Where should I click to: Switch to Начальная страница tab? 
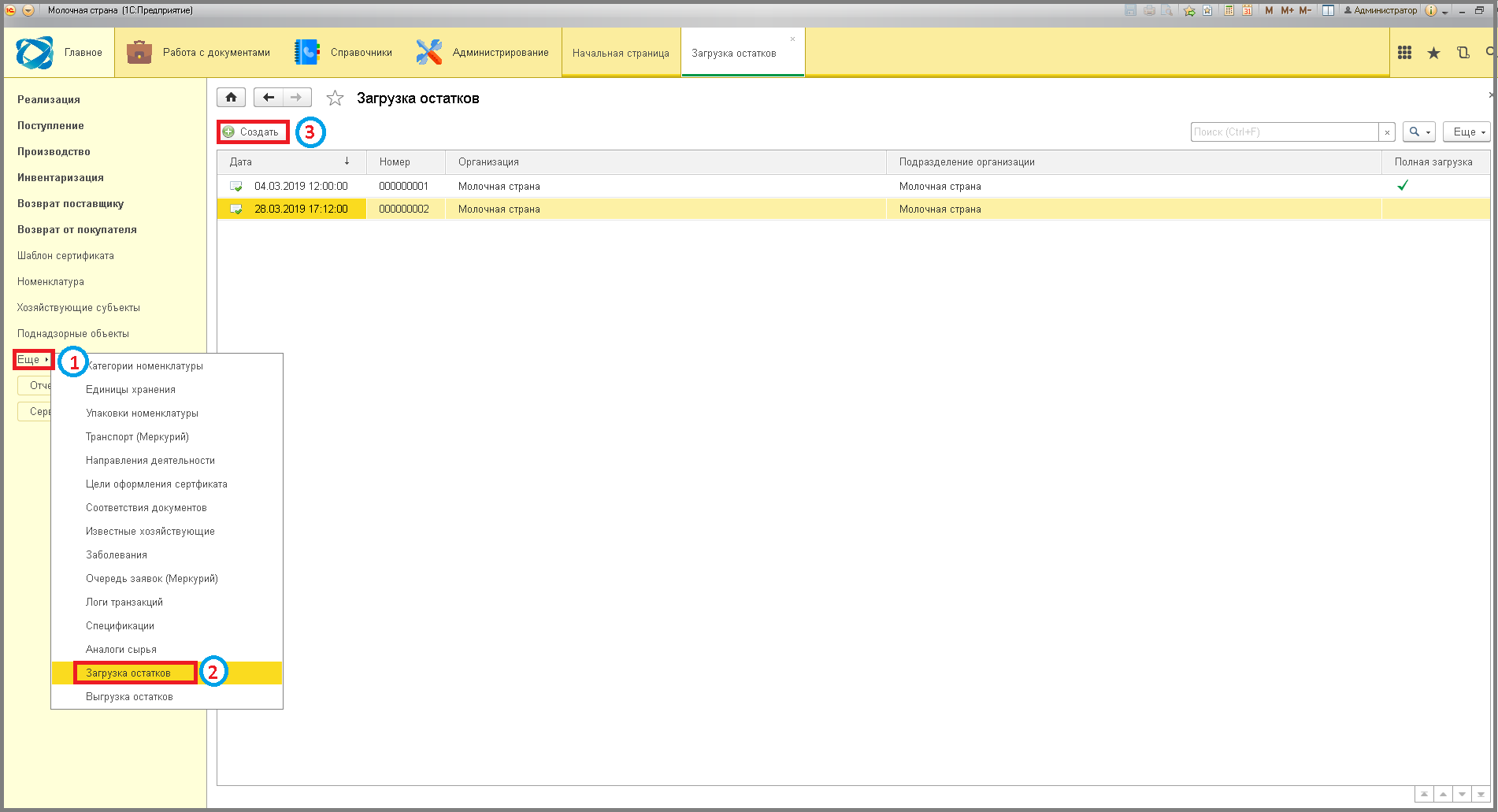click(621, 54)
